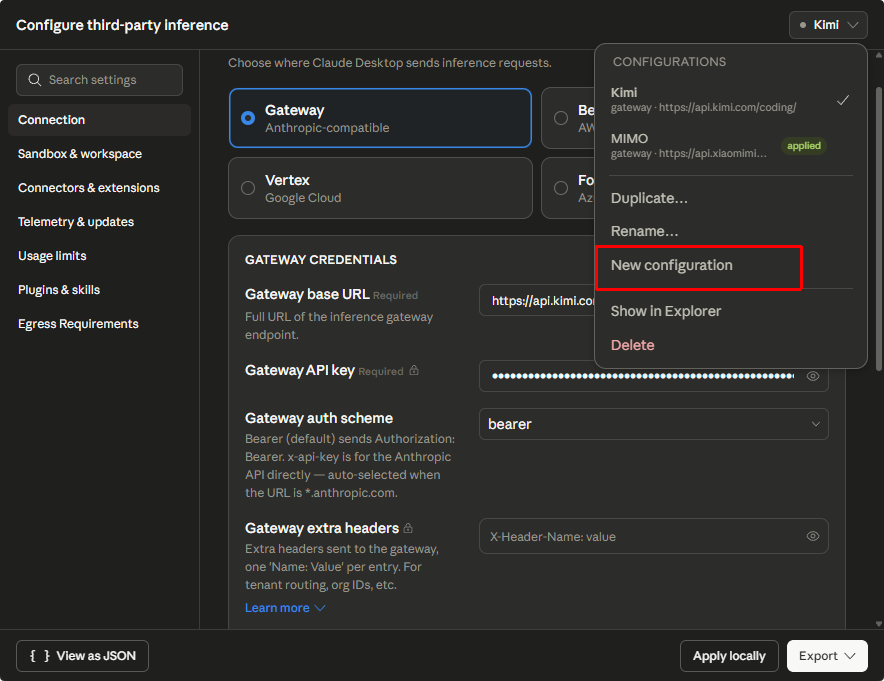Click the magnifier icon in Search settings
This screenshot has height=681, width=884.
[x=34, y=80]
